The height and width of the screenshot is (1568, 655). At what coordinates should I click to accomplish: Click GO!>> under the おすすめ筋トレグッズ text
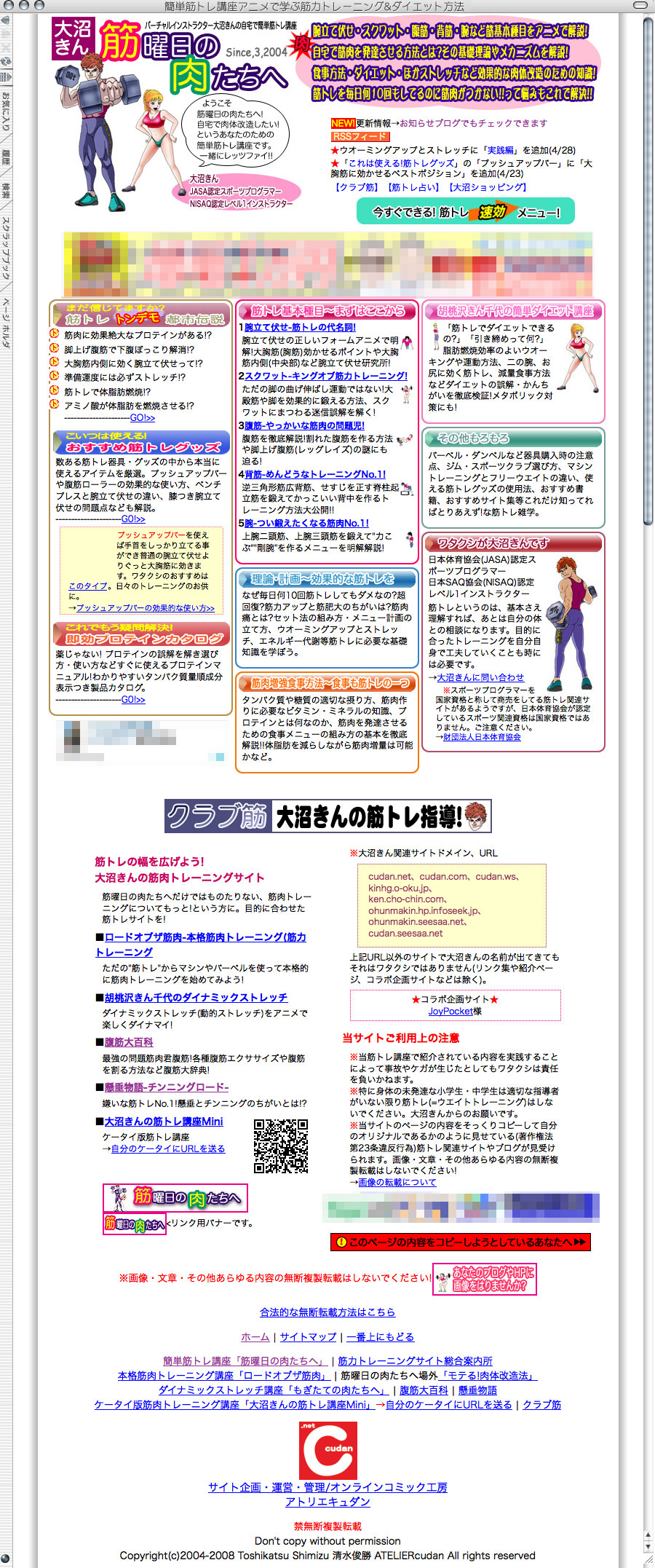coord(133,519)
